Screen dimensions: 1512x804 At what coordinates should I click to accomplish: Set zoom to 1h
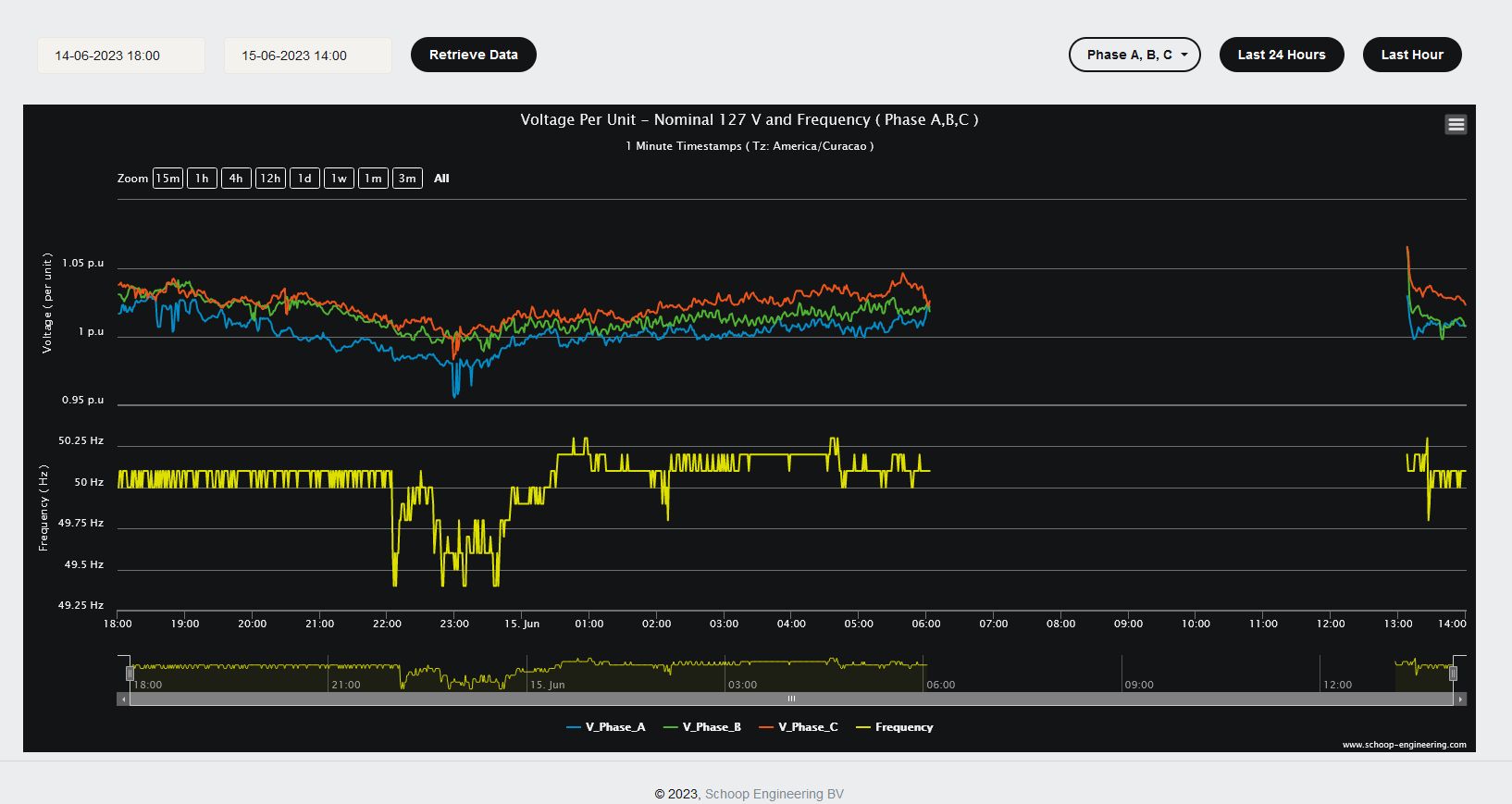pyautogui.click(x=202, y=179)
